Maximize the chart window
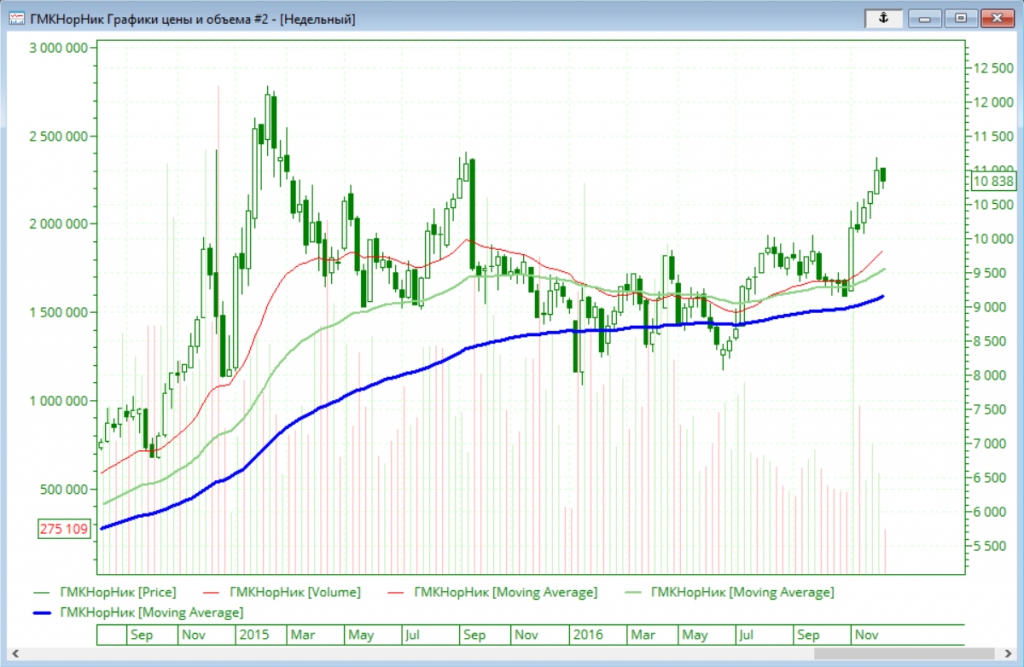1024x667 pixels. [x=961, y=18]
